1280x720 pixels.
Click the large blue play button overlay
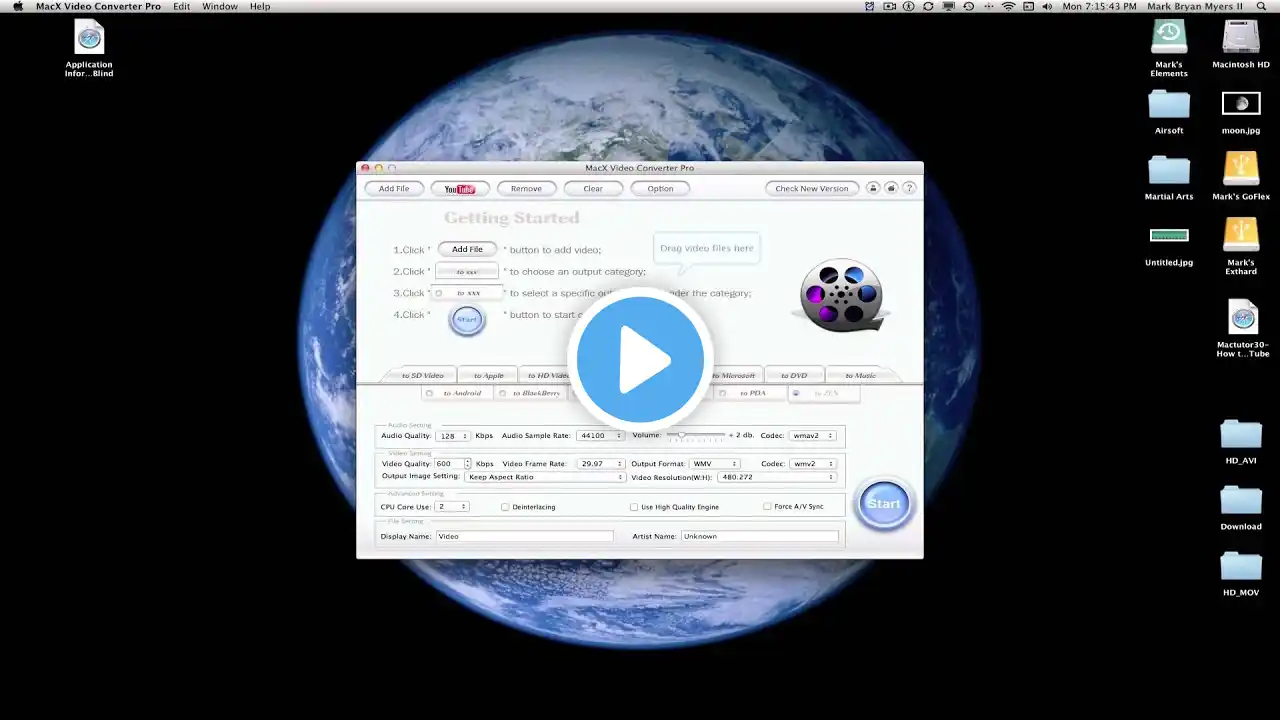click(x=640, y=360)
